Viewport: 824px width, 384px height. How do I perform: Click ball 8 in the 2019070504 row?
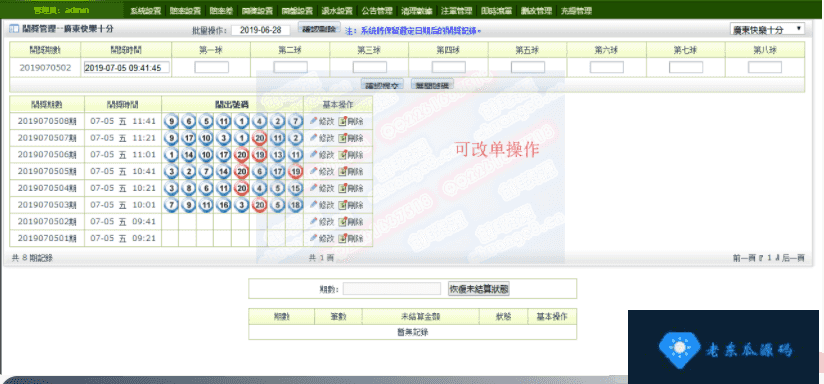(188, 188)
